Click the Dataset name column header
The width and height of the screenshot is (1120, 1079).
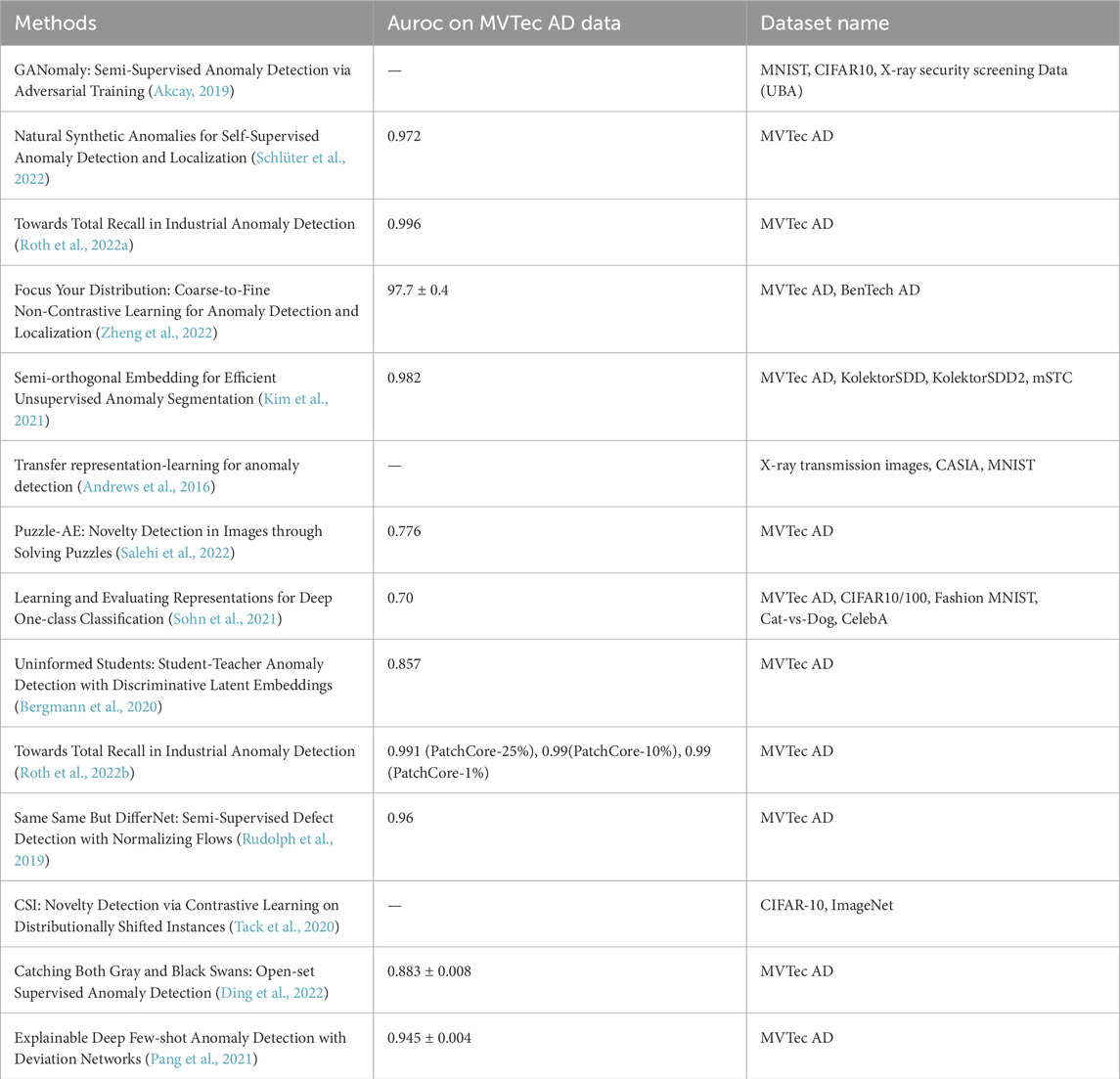pyautogui.click(x=825, y=22)
